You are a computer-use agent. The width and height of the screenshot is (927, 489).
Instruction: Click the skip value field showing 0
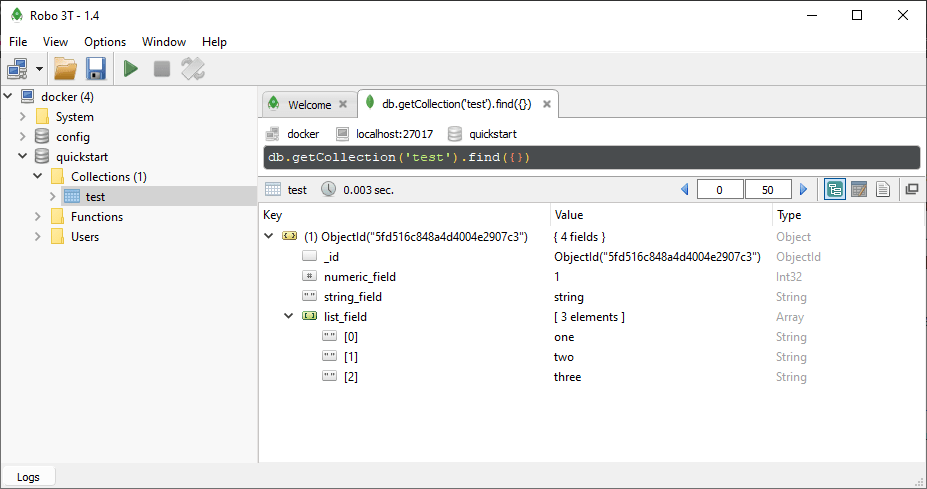[x=719, y=190]
